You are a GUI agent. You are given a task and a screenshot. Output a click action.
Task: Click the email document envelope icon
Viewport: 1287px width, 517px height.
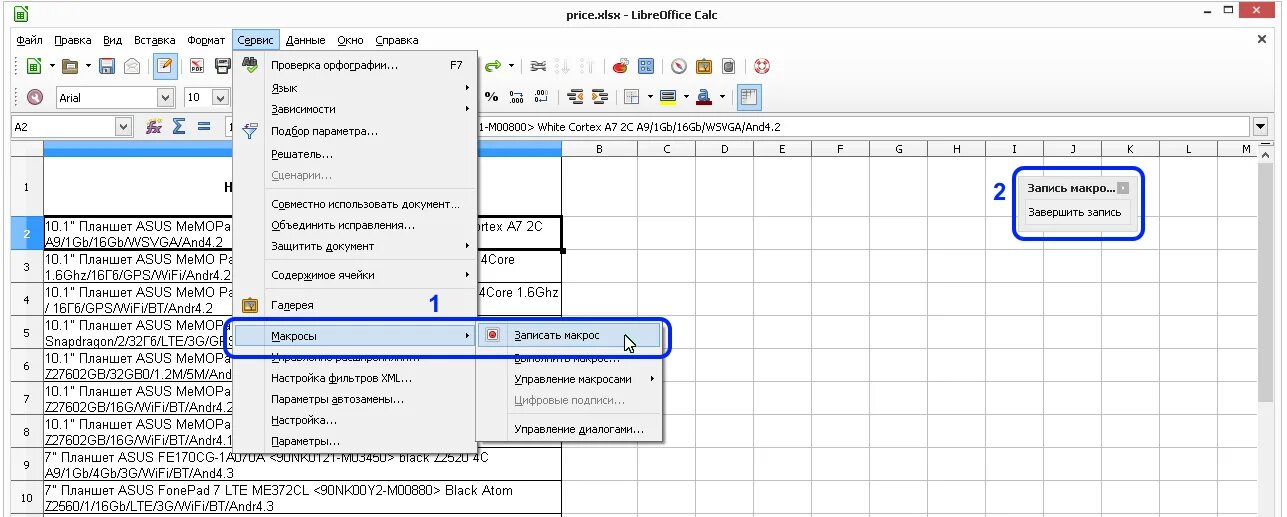132,67
